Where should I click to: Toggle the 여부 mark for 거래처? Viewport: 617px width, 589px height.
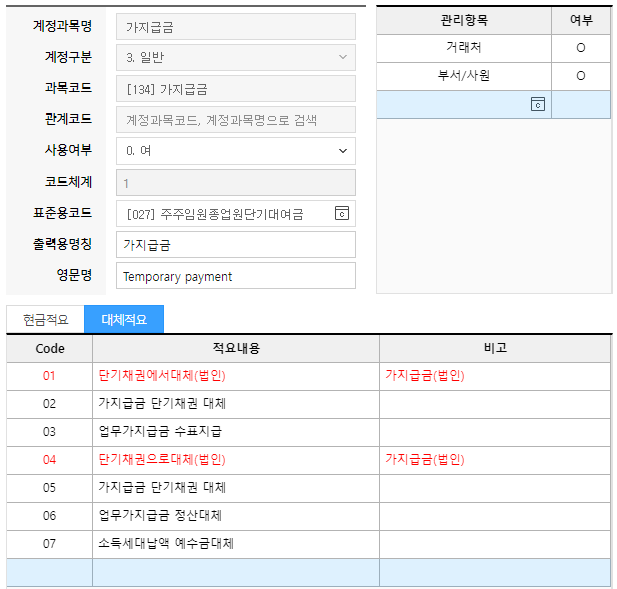tap(581, 48)
